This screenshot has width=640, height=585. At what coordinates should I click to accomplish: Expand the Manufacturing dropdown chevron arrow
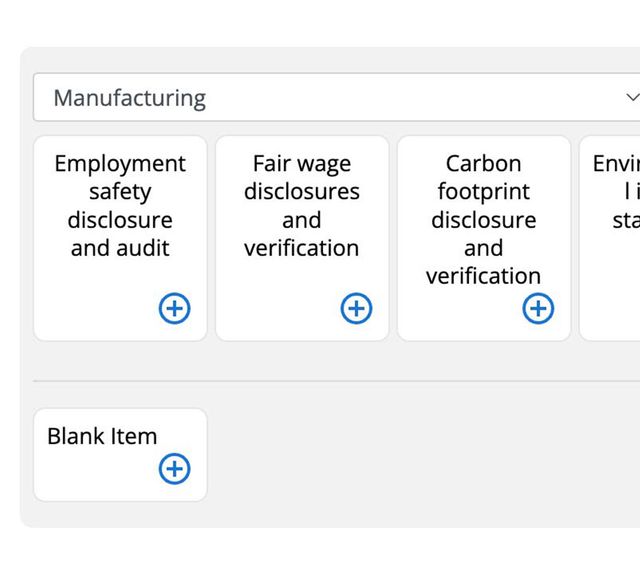tap(631, 98)
